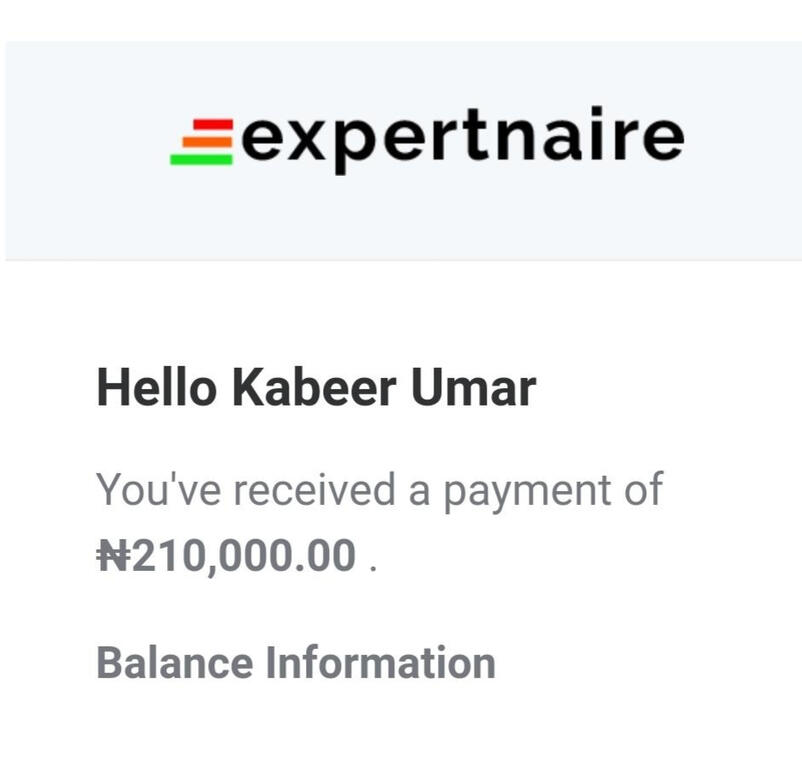
Task: Click the Naira currency symbol
Action: (x=113, y=555)
